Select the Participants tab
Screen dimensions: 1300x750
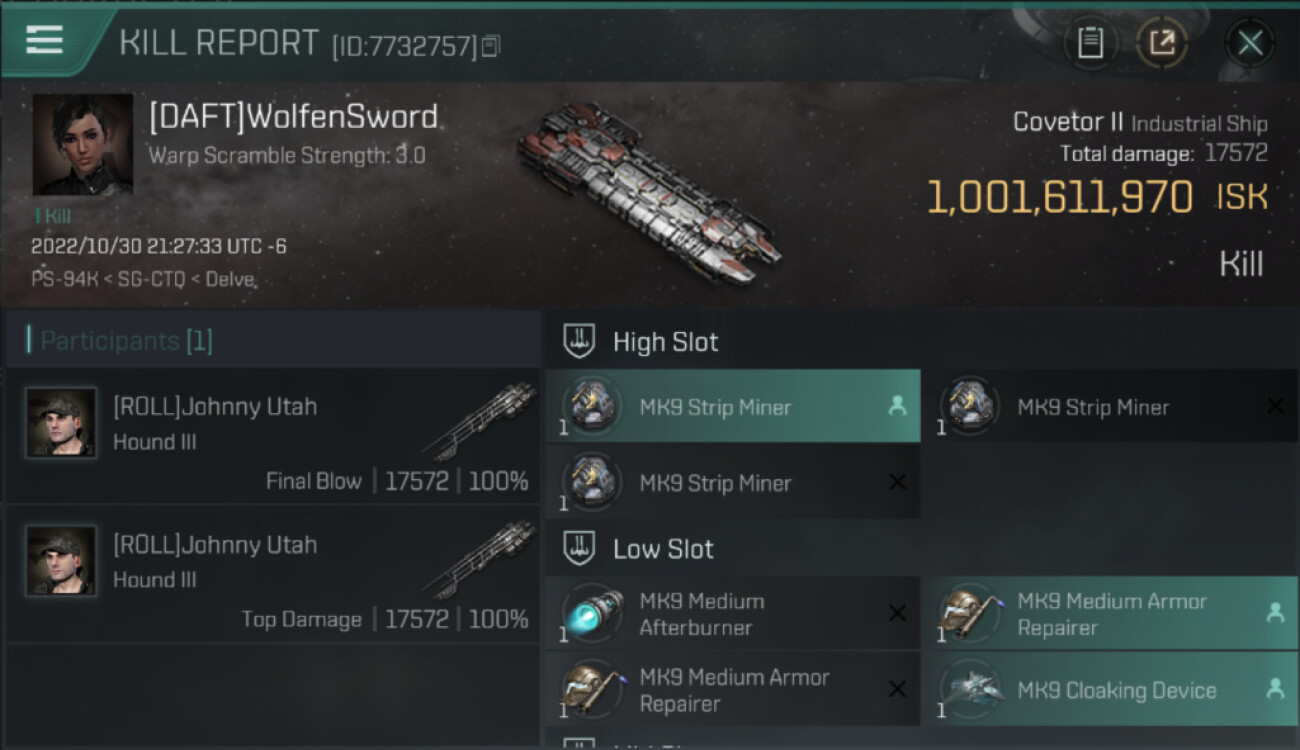(126, 341)
